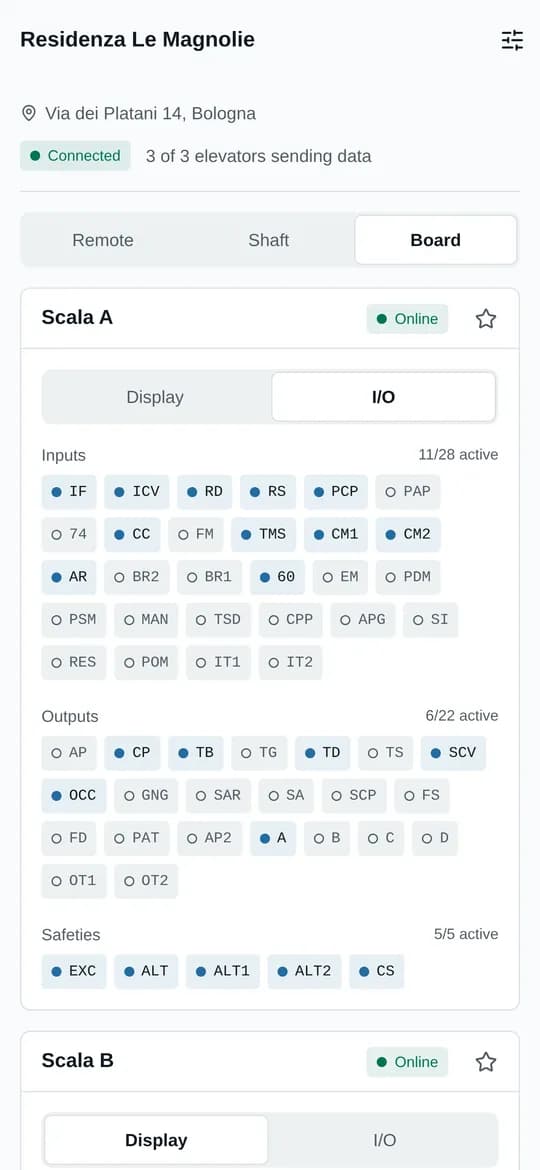Click the Connected status badge
The width and height of the screenshot is (540, 1170).
75,156
